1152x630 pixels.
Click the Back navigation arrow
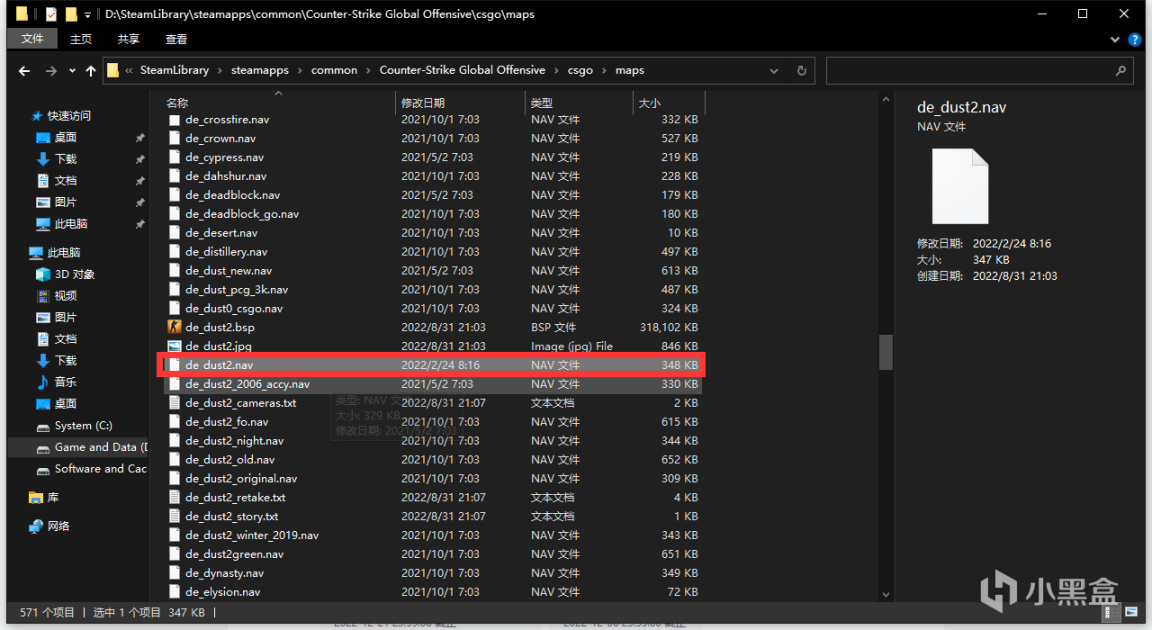[x=24, y=70]
